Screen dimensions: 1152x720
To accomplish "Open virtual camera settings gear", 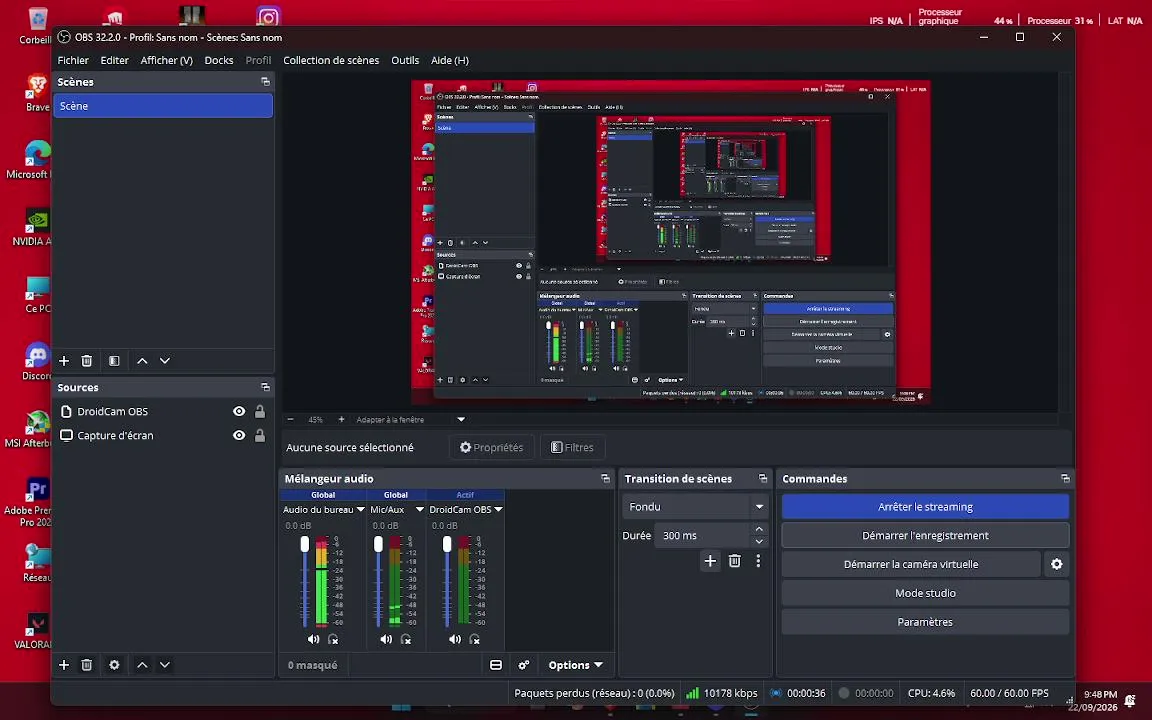I will pyautogui.click(x=1056, y=564).
